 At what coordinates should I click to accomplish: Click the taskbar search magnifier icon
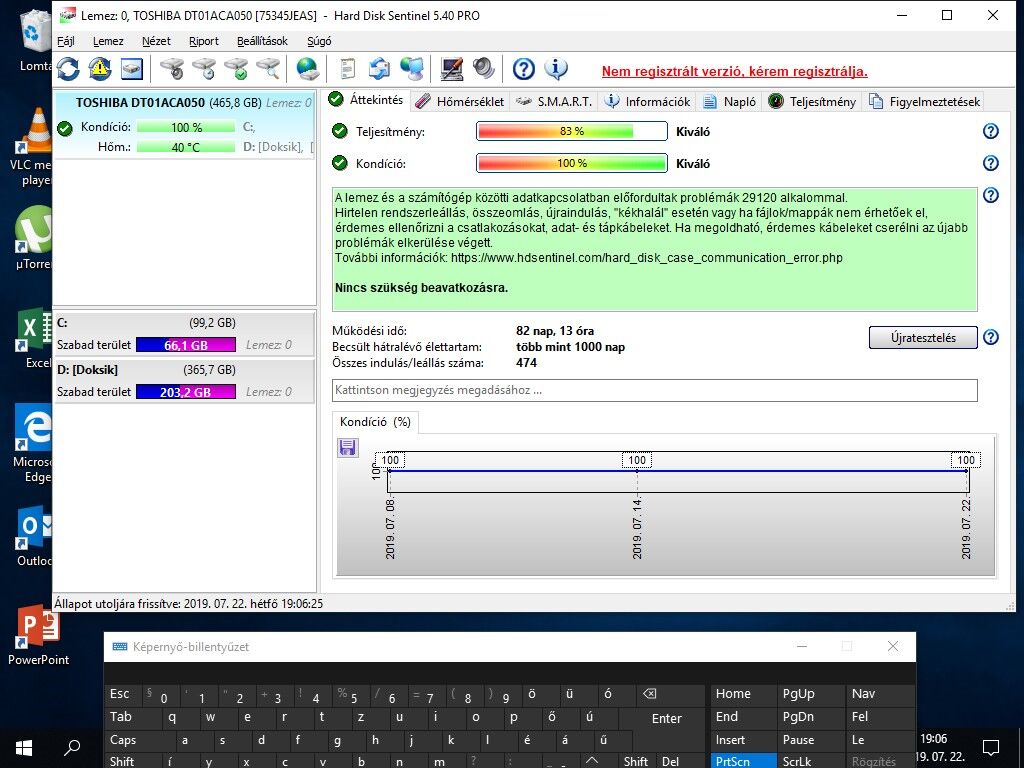[72, 748]
